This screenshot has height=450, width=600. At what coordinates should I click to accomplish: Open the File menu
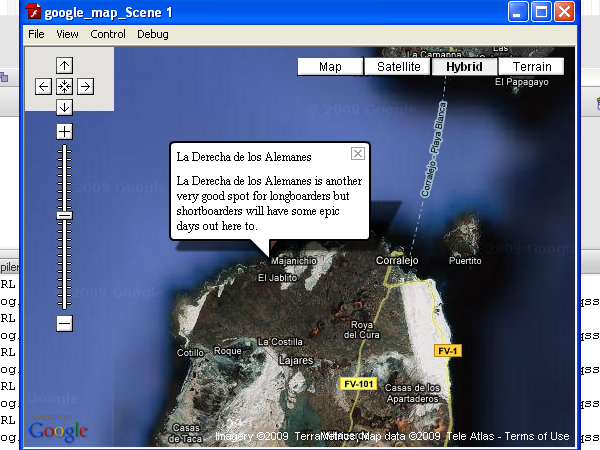(36, 34)
